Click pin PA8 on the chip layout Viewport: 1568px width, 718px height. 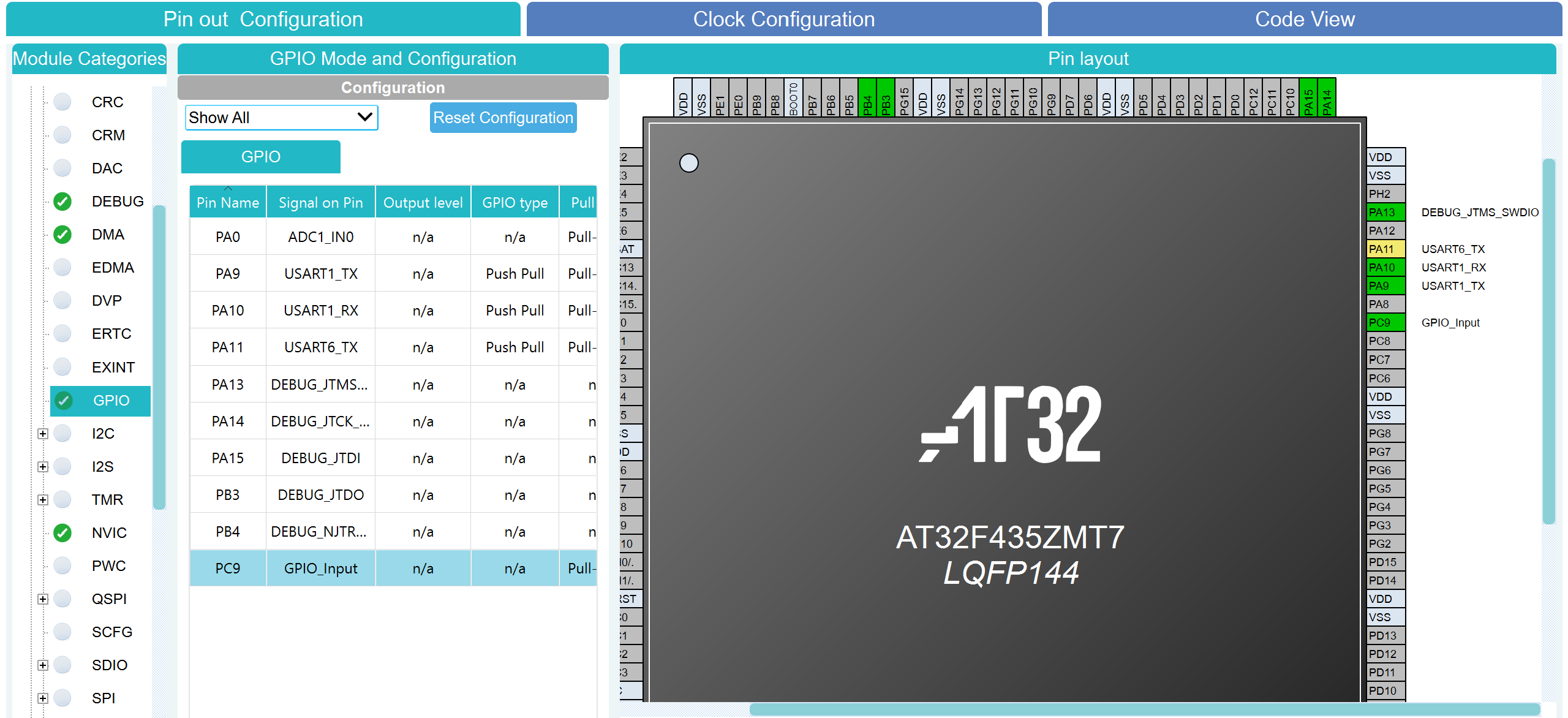click(x=1386, y=304)
